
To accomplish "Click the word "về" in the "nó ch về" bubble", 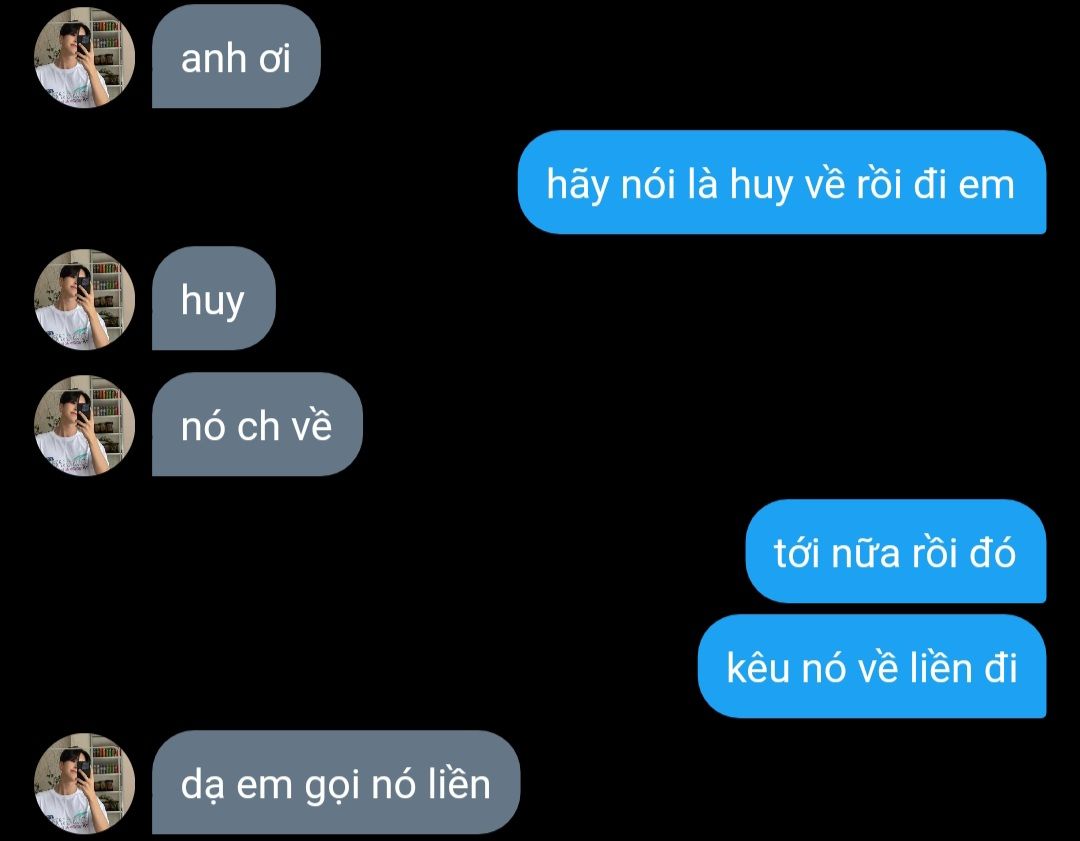I will pyautogui.click(x=312, y=426).
